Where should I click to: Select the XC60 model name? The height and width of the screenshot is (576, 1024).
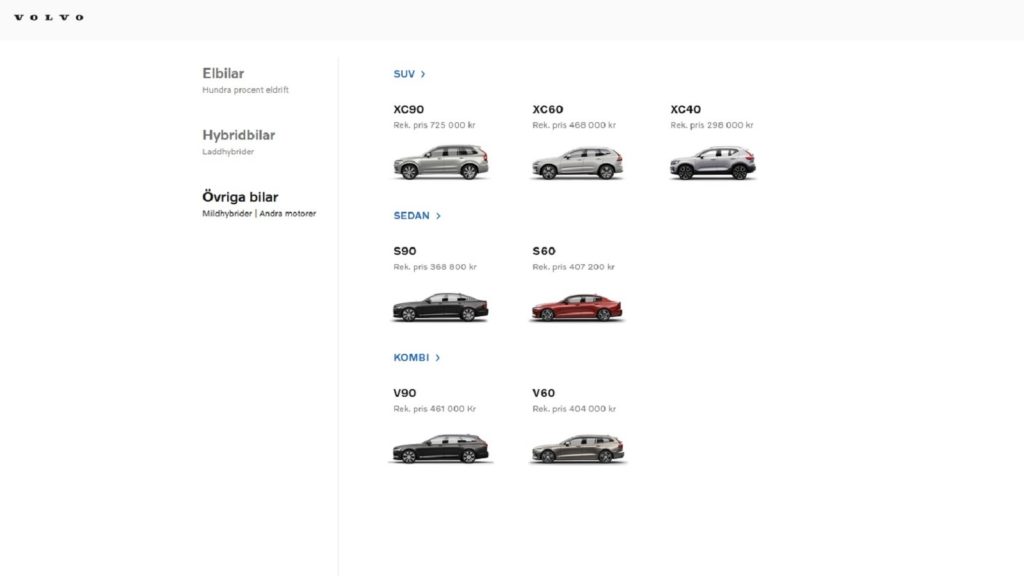(547, 109)
